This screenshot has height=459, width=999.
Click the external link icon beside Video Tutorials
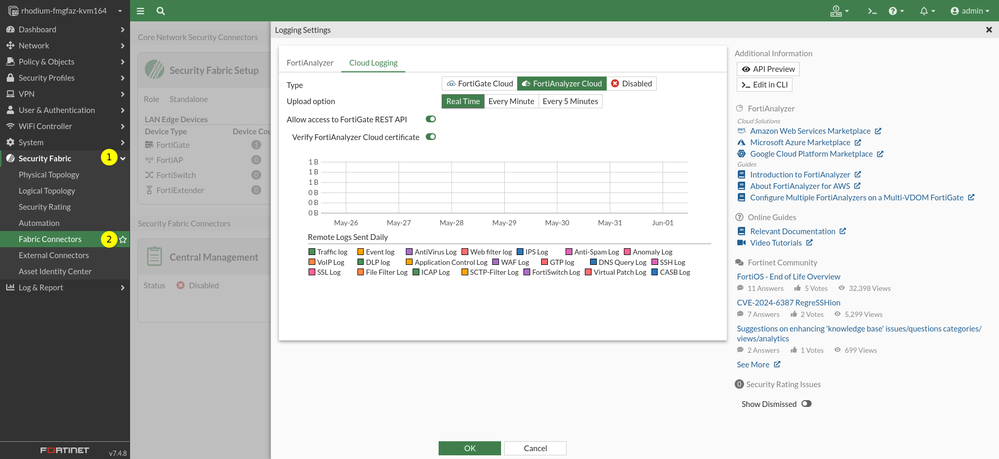pyautogui.click(x=809, y=243)
